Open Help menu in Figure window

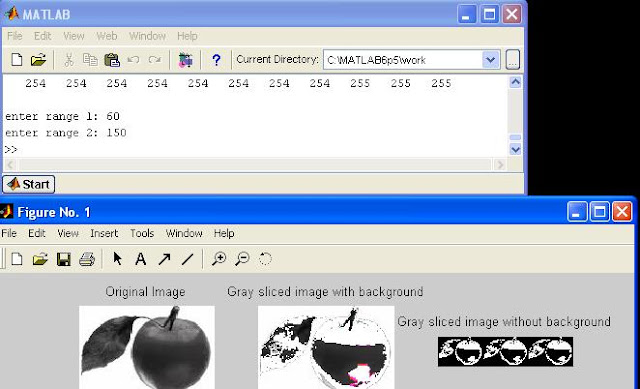[x=224, y=233]
